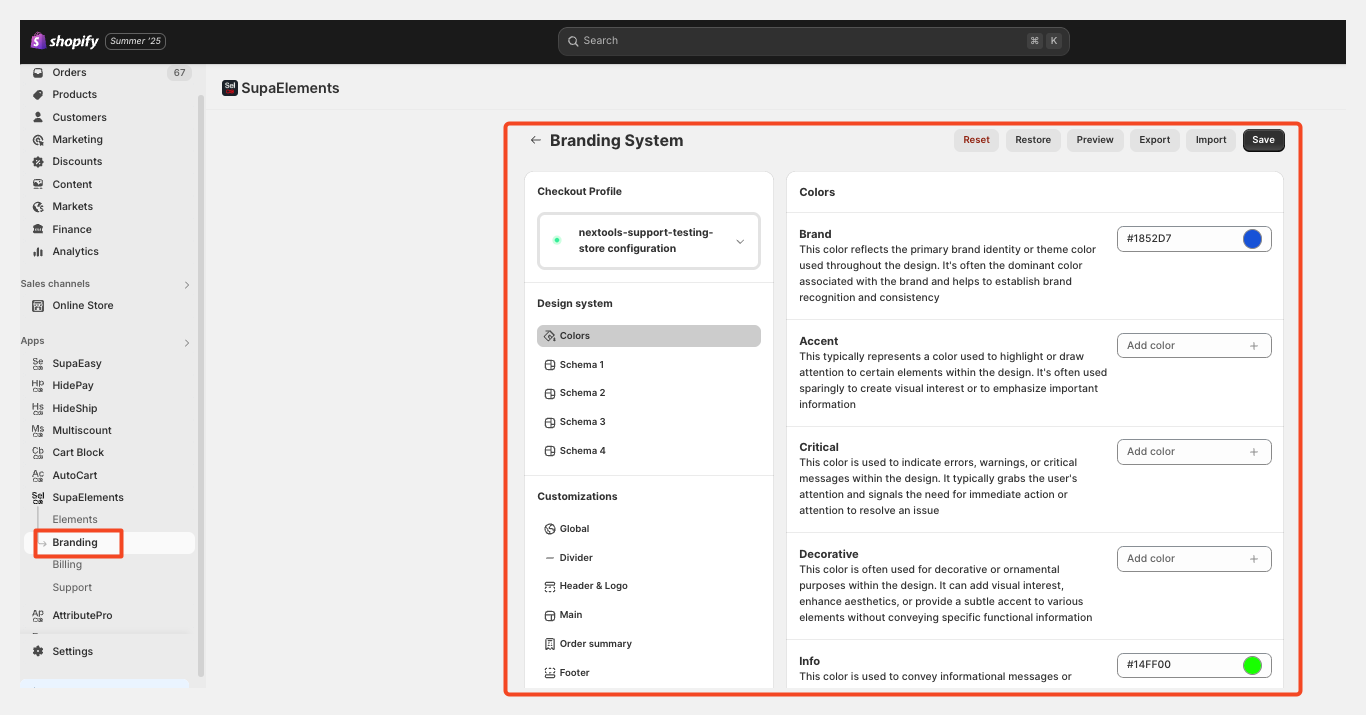Click the Summer '25 edition badge
The image size is (1366, 715).
click(x=135, y=41)
